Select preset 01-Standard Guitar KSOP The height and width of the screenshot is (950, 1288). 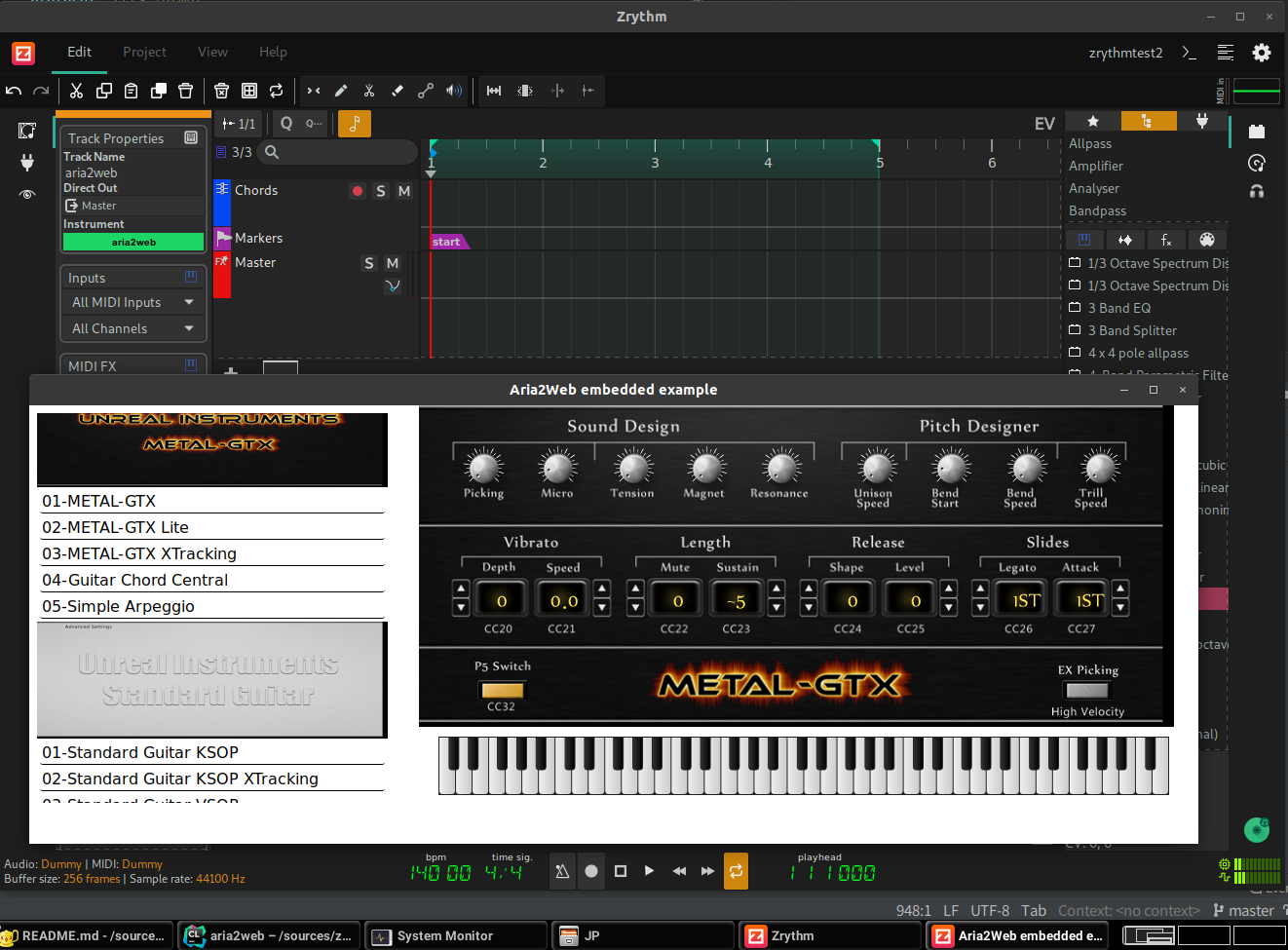[211, 752]
